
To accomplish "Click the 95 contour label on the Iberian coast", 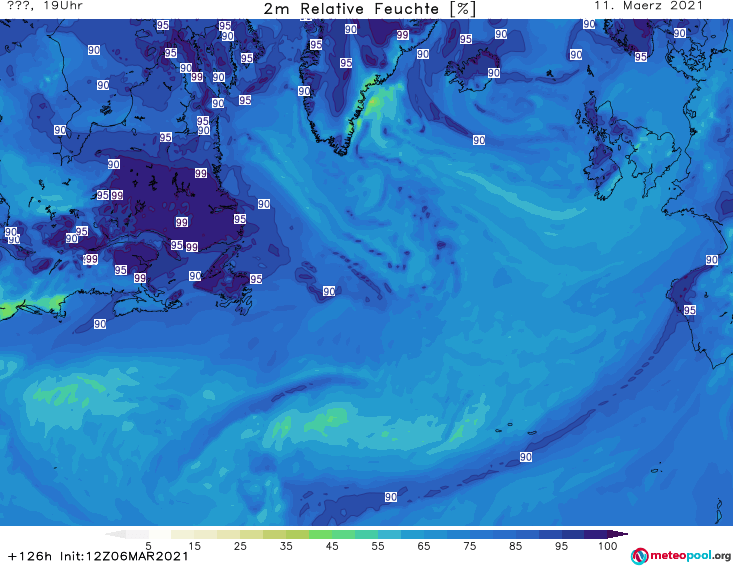I will [x=690, y=310].
